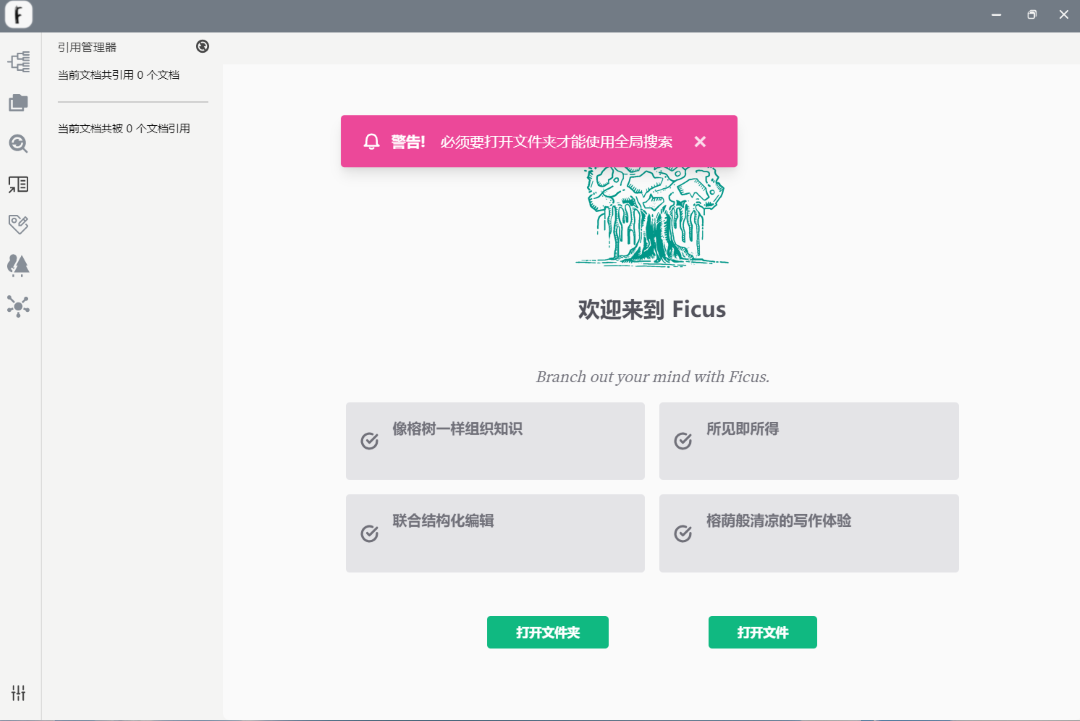
Task: Open the file manager folder icon
Action: 18,103
